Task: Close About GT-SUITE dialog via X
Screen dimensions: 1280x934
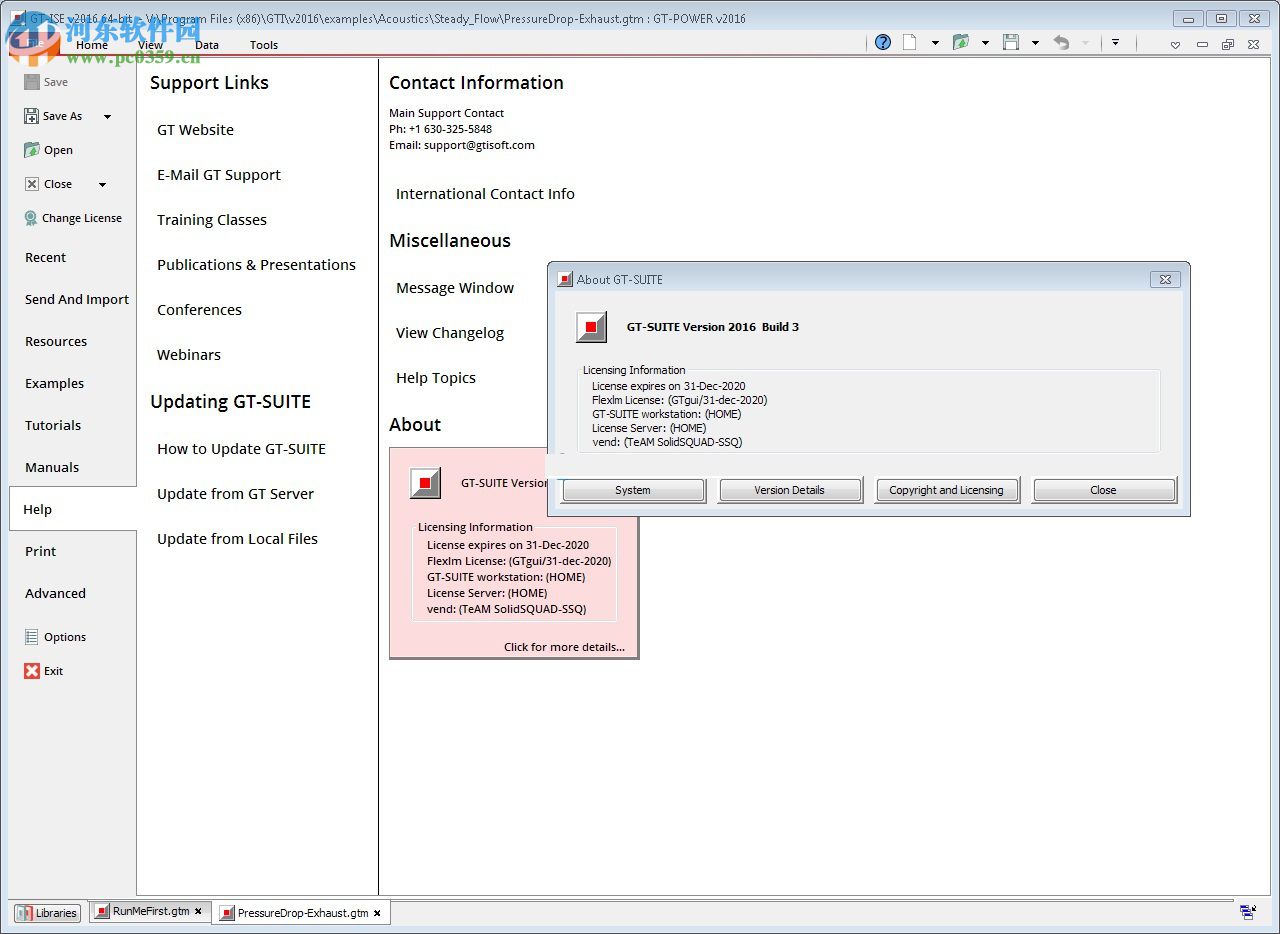Action: point(1165,280)
